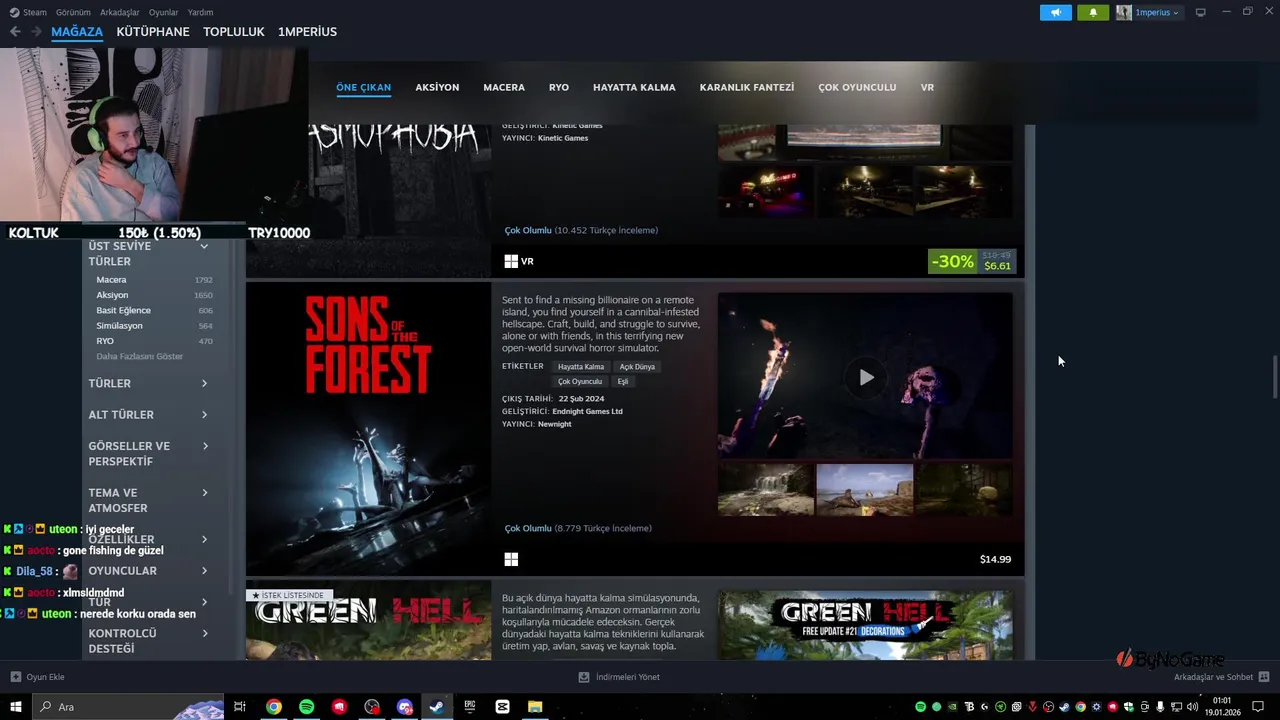
Task: Open the Oyunlar menu
Action: (x=163, y=13)
